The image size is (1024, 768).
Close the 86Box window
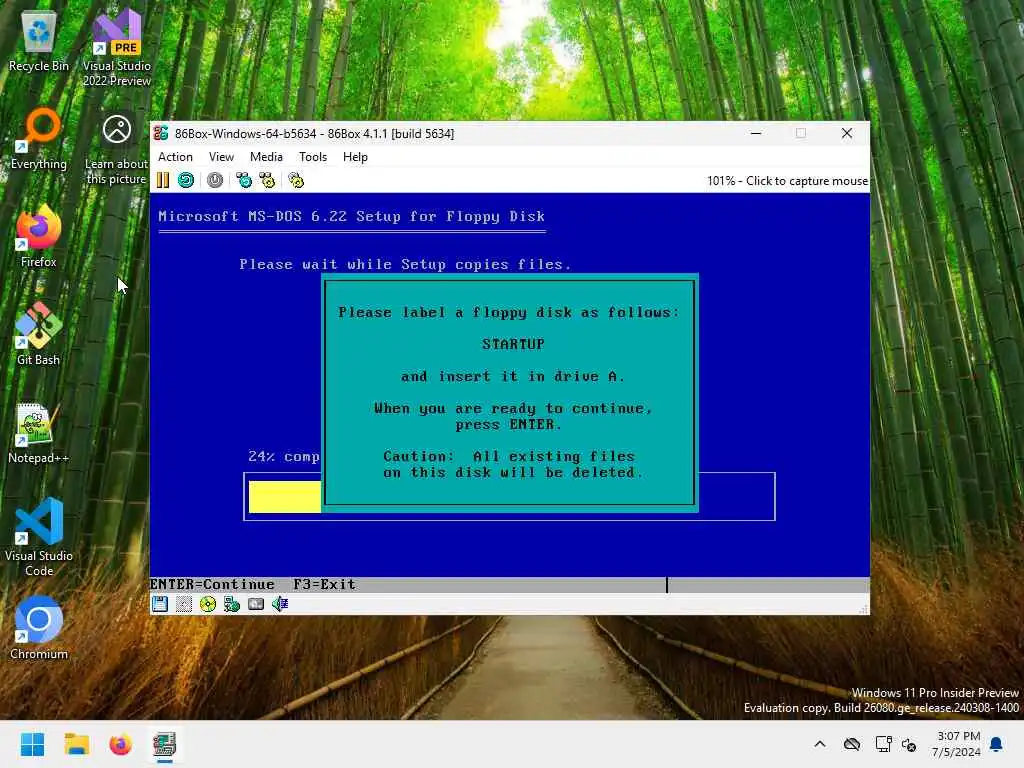[x=847, y=133]
